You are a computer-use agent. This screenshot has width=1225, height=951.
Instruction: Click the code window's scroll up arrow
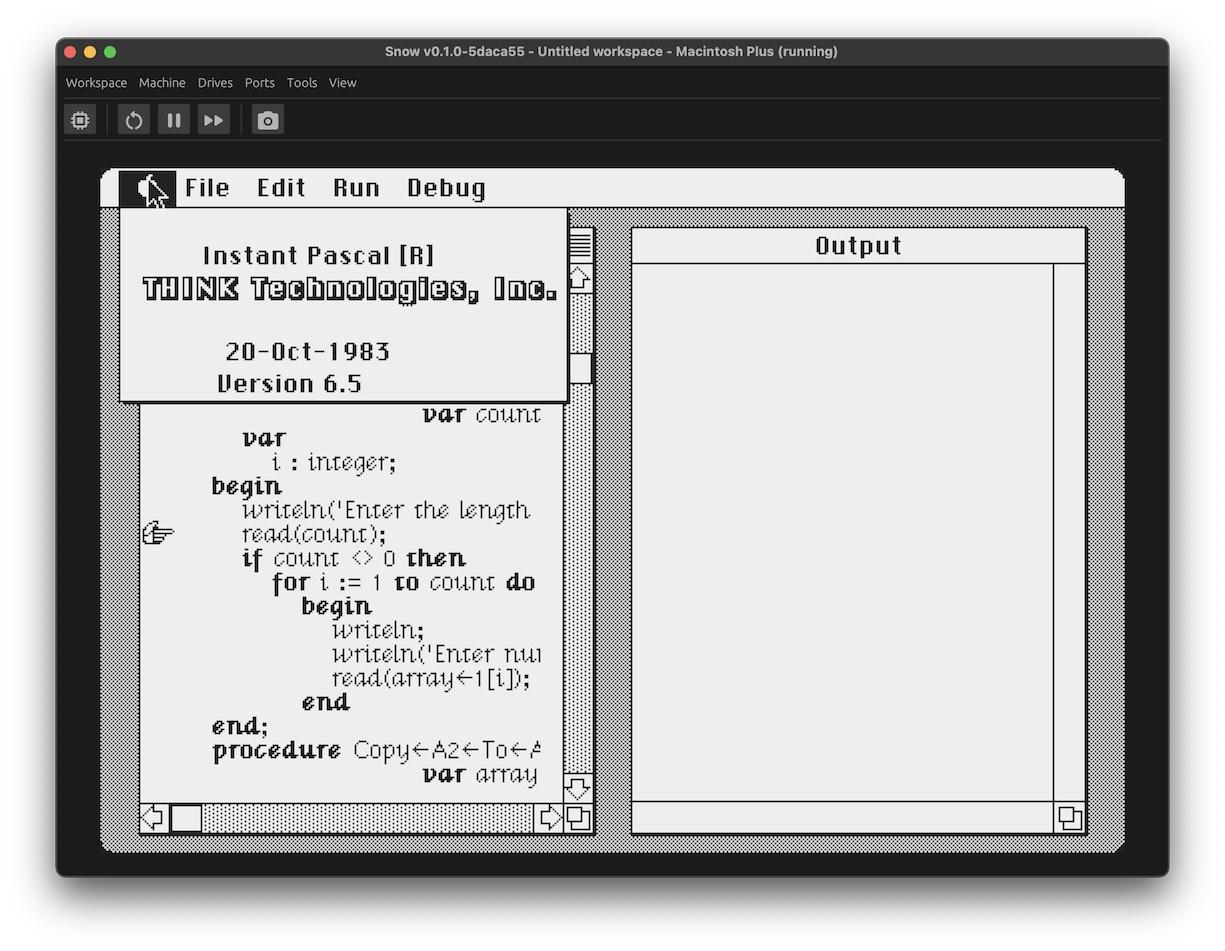[580, 277]
